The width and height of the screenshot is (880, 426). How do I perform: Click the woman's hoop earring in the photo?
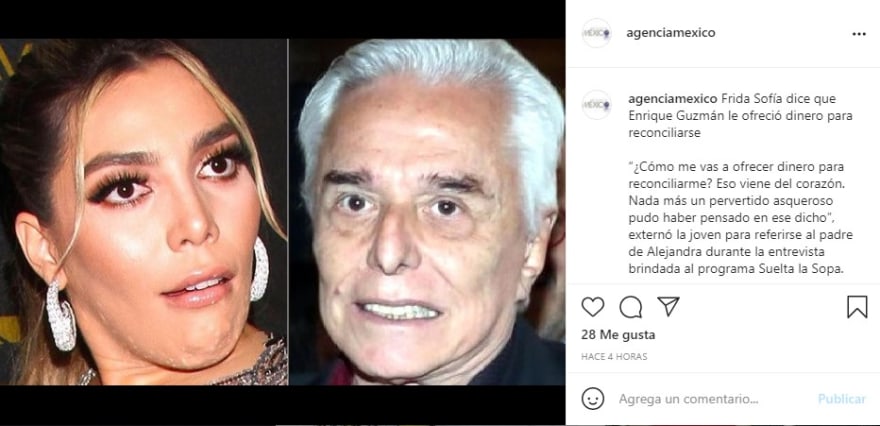(61, 315)
